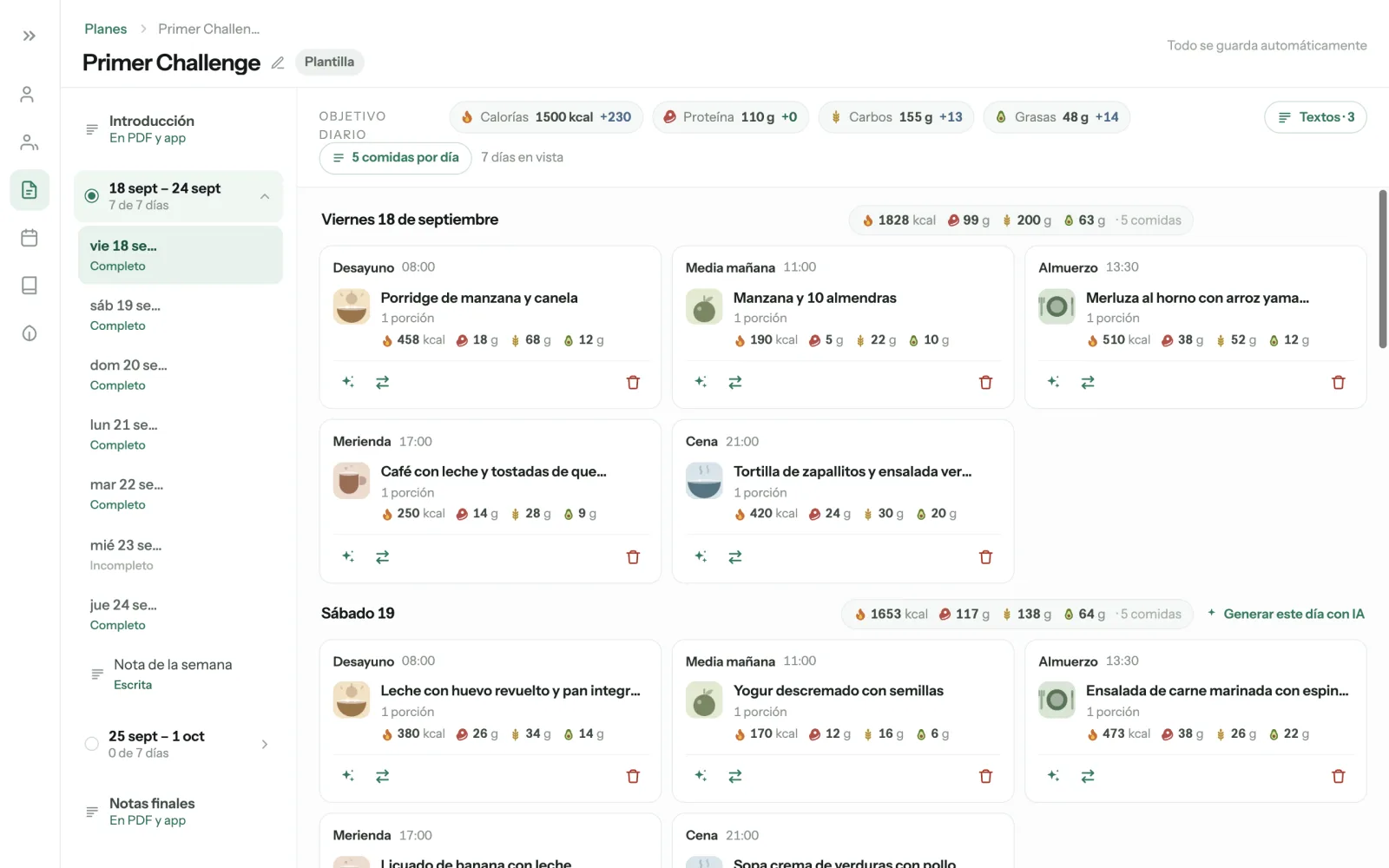Select the 18 sept – 24 sept week radio
Viewport: 1389px width, 868px height.
[91, 196]
